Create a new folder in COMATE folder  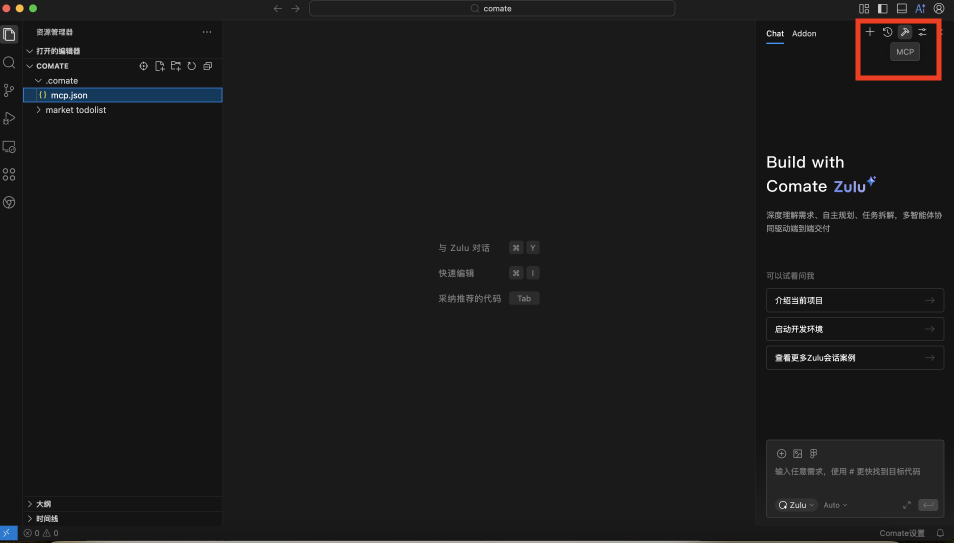coord(176,66)
